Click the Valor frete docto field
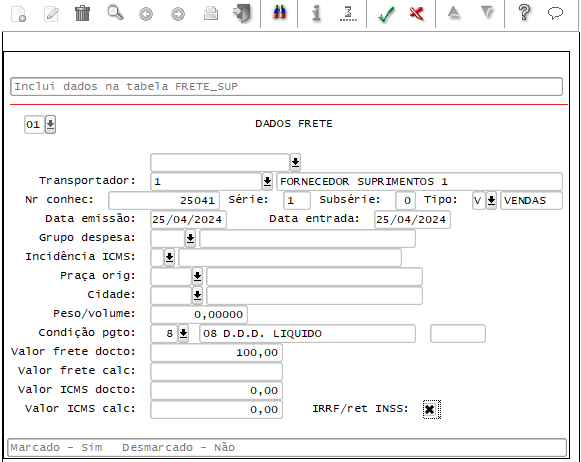Screen dimensions: 581x462 coord(216,353)
